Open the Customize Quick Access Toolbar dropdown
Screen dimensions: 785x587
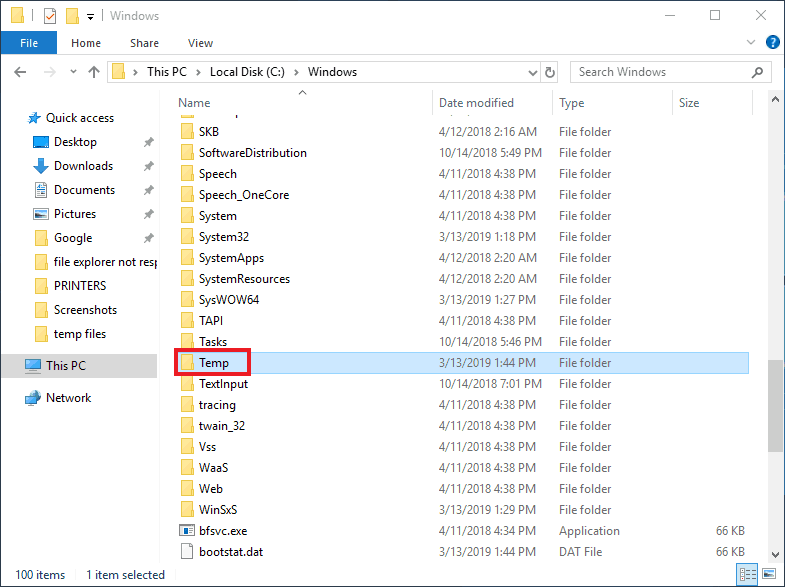click(91, 17)
